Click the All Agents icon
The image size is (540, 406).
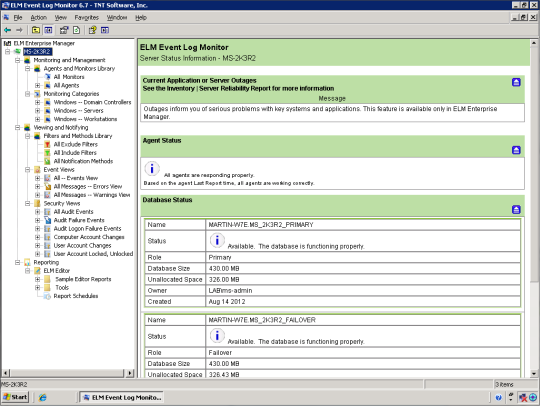coord(48,85)
